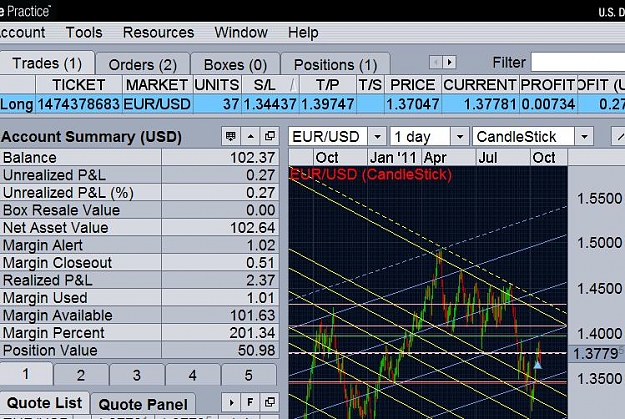Detach the Account Summary panel

tap(270, 136)
